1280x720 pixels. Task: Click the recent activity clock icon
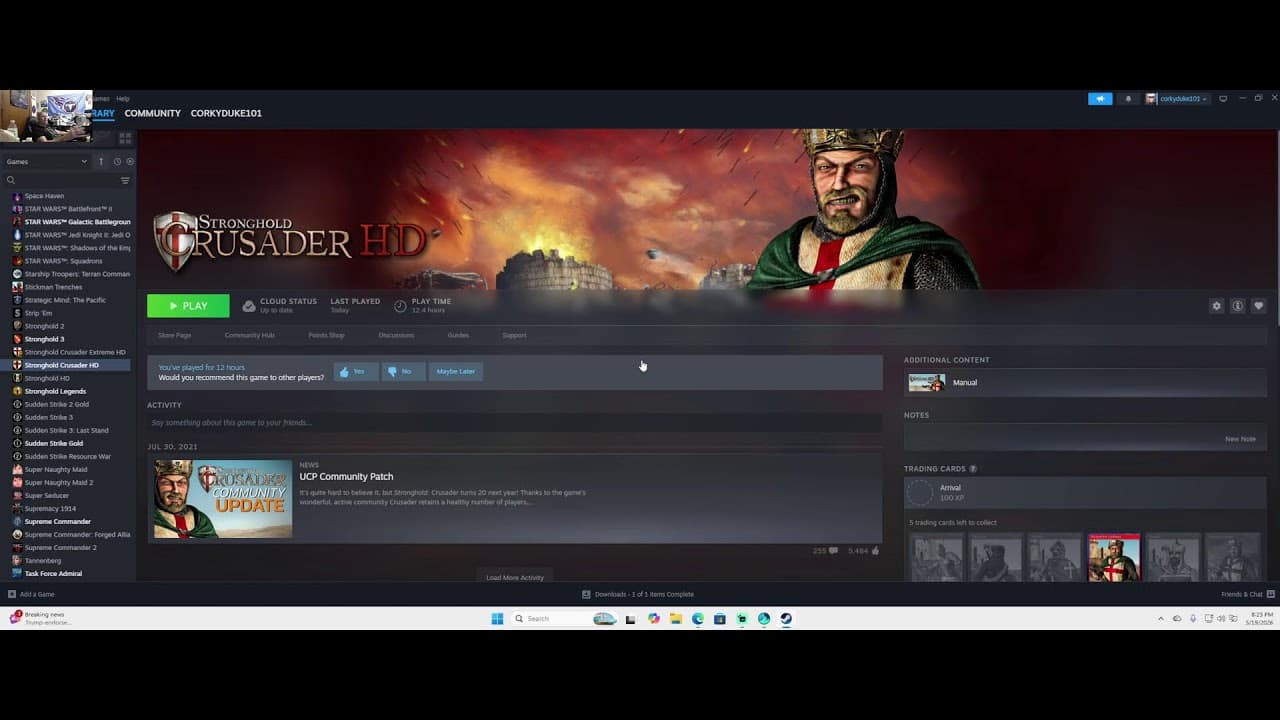point(117,161)
